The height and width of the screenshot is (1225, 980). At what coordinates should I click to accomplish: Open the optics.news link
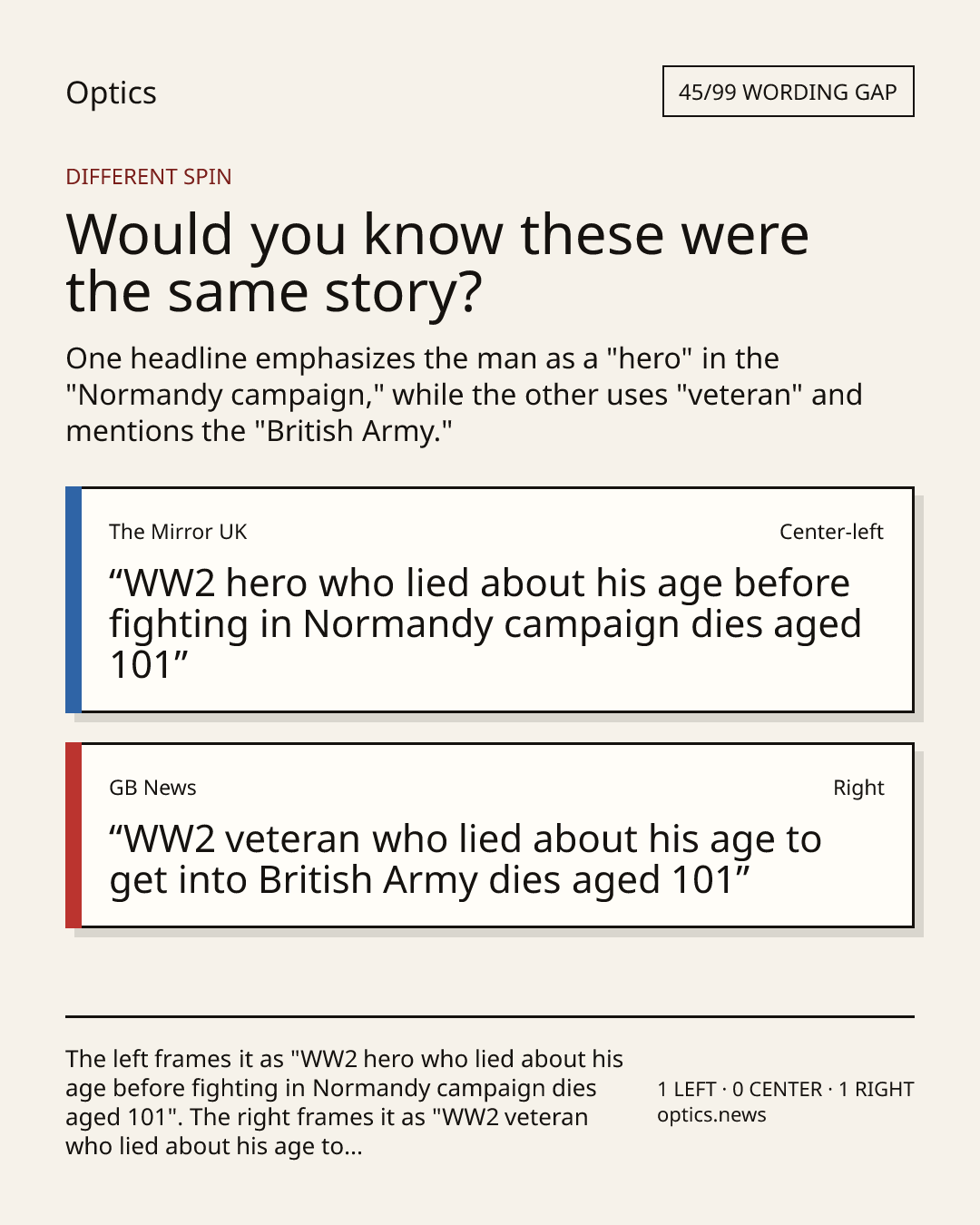tap(711, 1115)
